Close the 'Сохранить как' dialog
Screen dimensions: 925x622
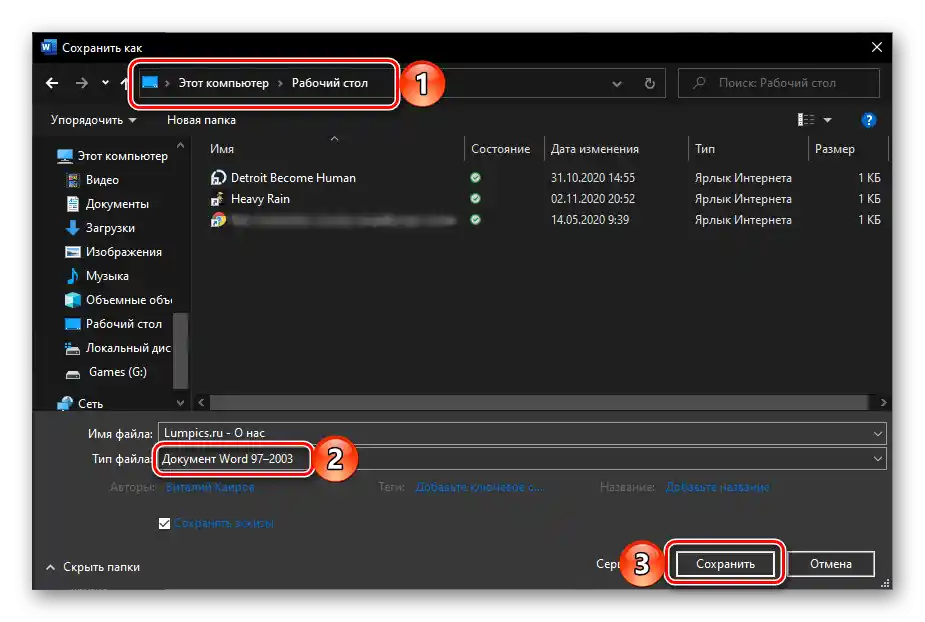click(877, 47)
